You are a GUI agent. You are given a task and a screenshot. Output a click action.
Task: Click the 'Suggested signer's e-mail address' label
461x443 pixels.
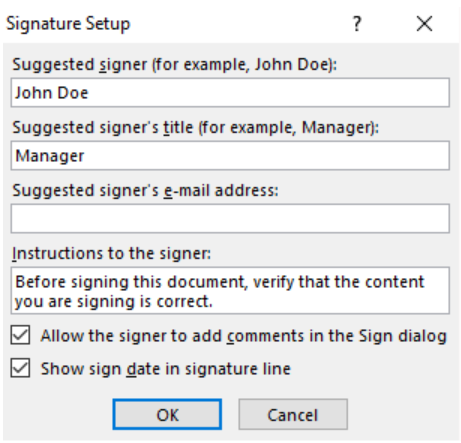(145, 190)
